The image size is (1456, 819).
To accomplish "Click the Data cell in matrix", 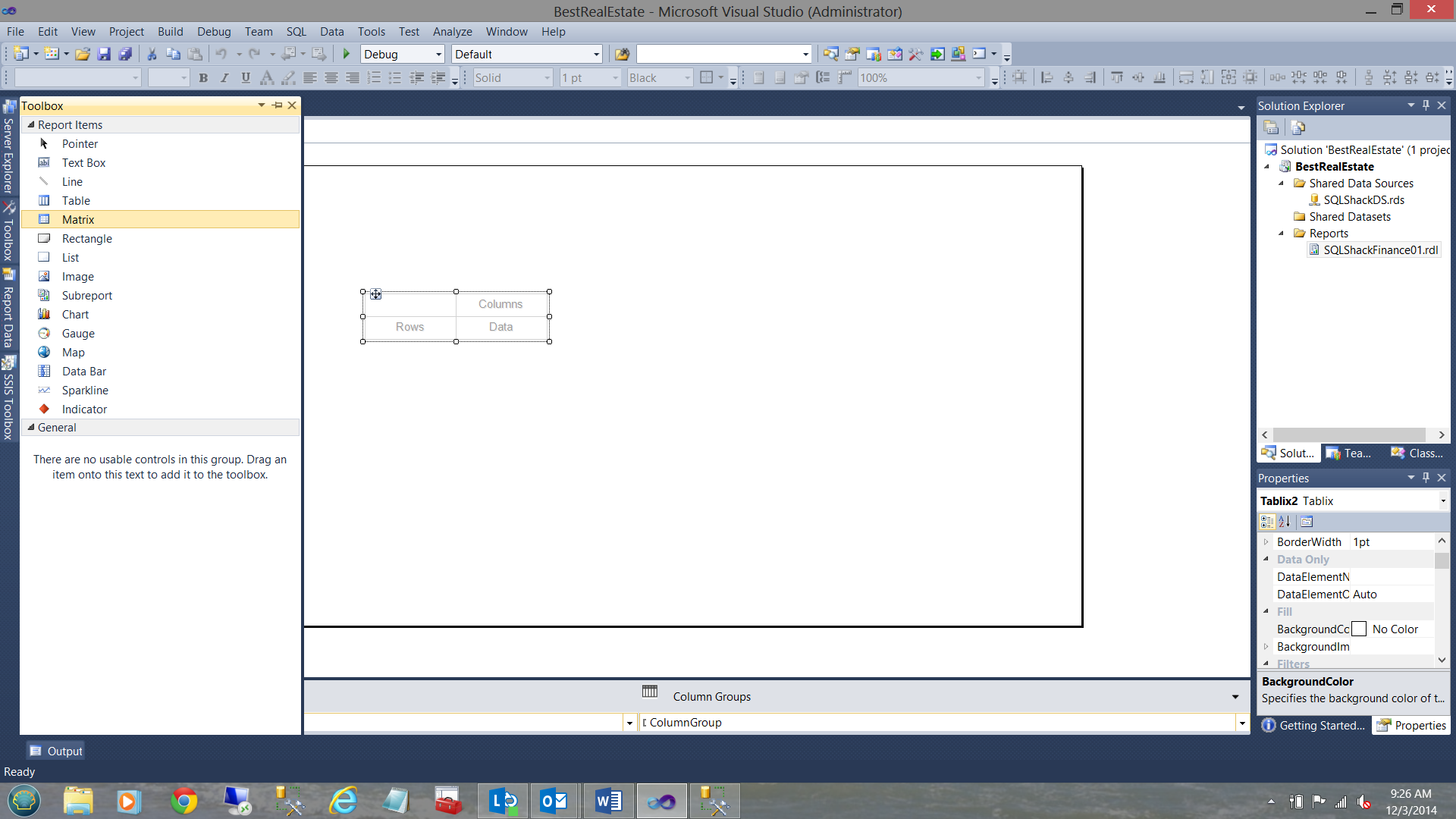I will [x=500, y=327].
